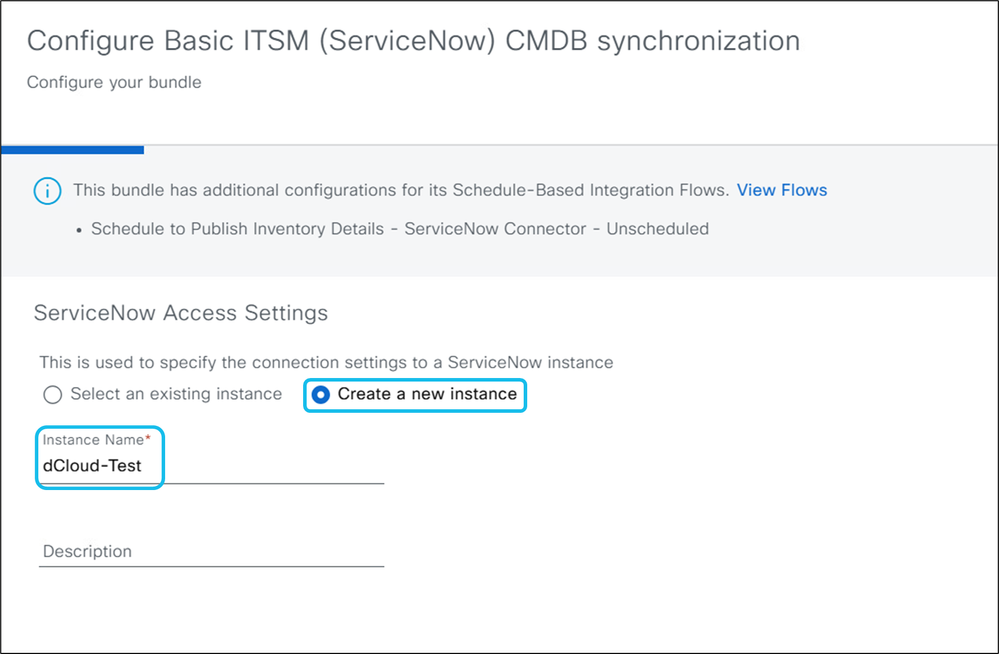Click the Configure Basic ITSM page title
999x654 pixels.
click(413, 42)
